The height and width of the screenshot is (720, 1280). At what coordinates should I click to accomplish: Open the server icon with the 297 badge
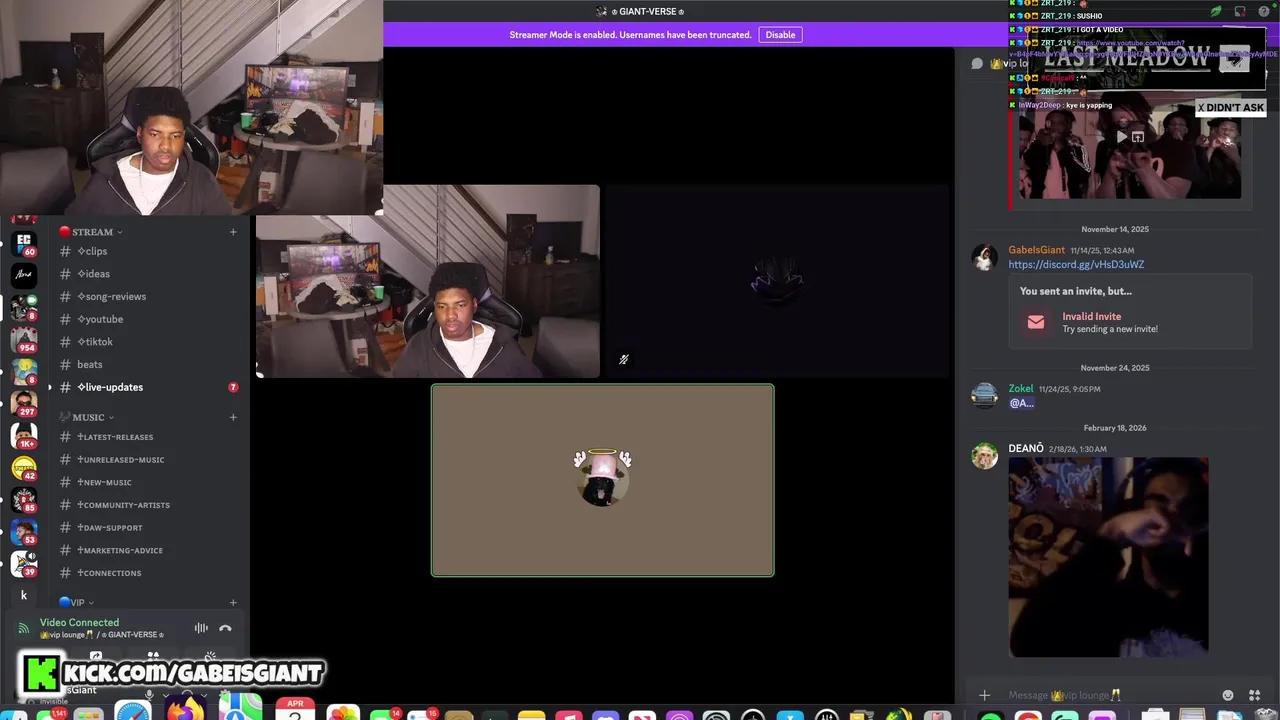pyautogui.click(x=24, y=403)
